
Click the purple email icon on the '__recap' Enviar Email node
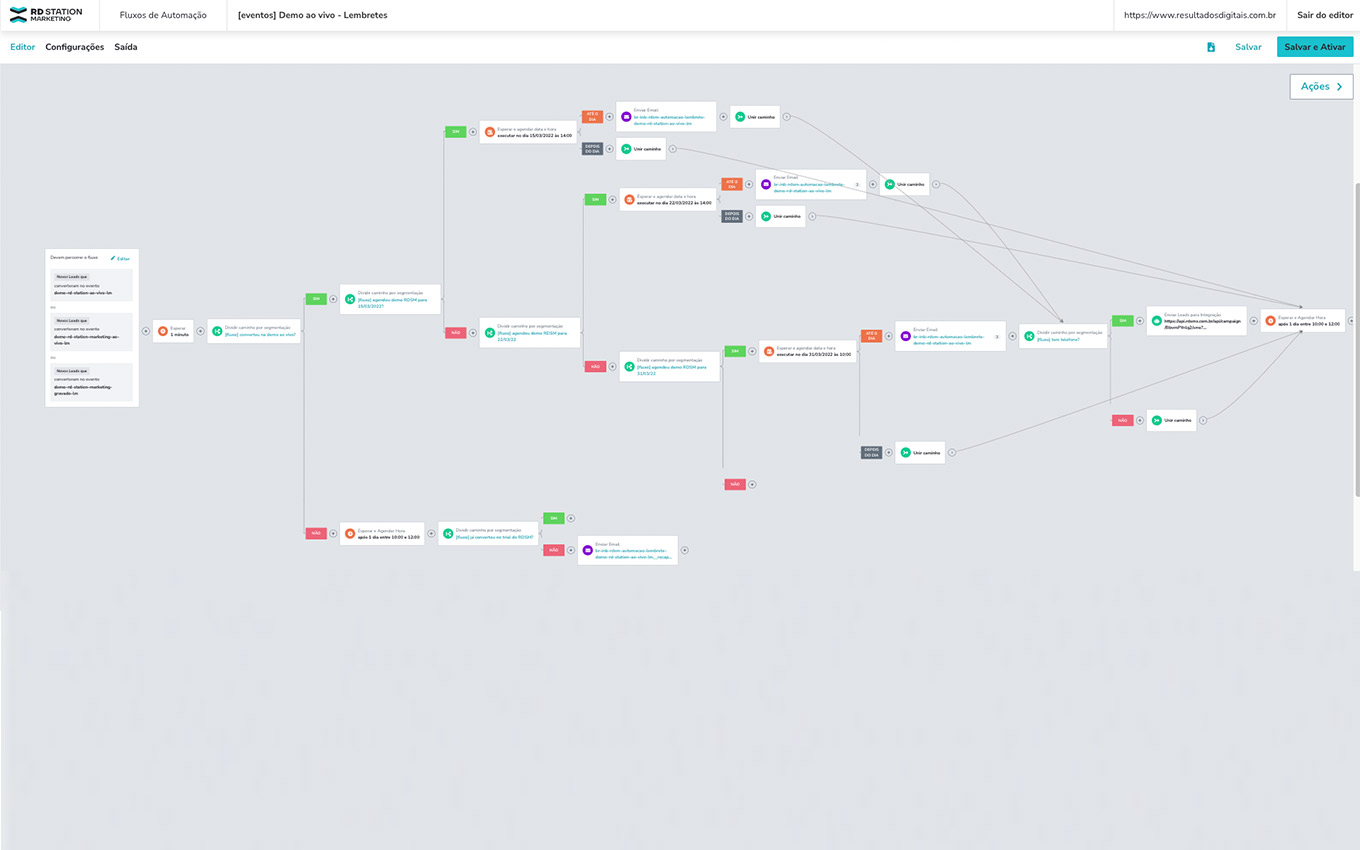[x=586, y=550]
